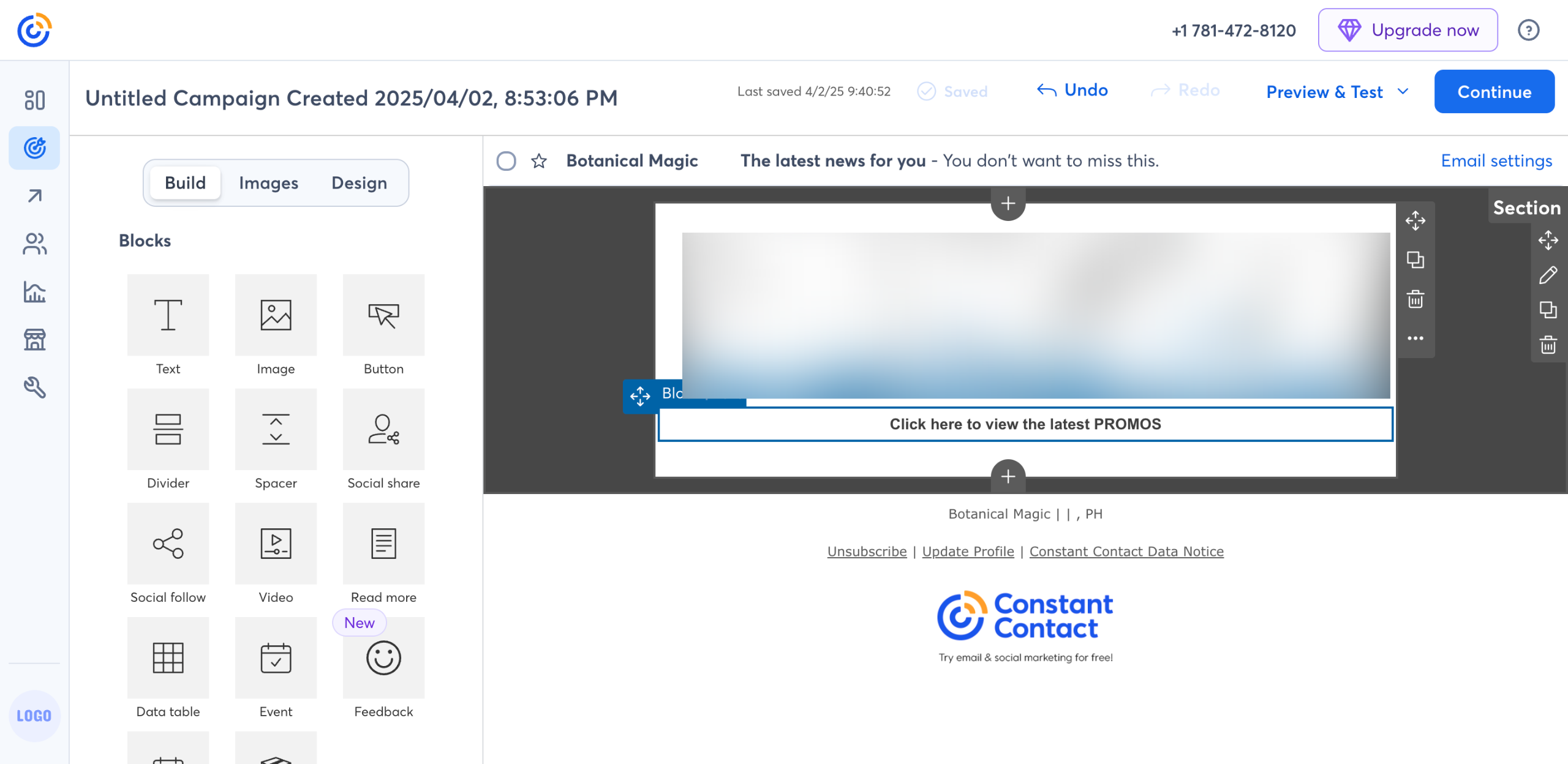Click the Unsubscribe footer link
Viewport: 1568px width, 764px height.
[867, 552]
